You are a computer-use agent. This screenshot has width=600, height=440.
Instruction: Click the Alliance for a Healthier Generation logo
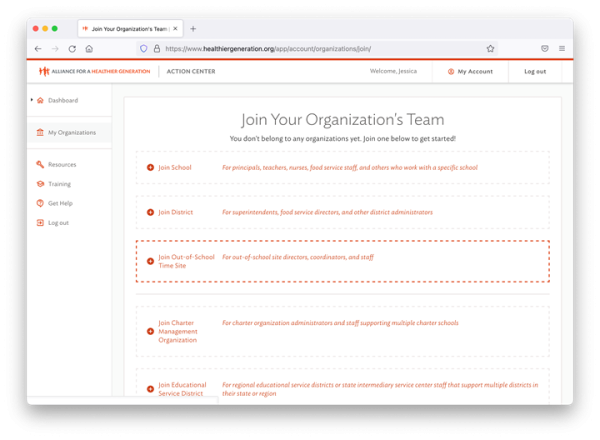[x=93, y=71]
